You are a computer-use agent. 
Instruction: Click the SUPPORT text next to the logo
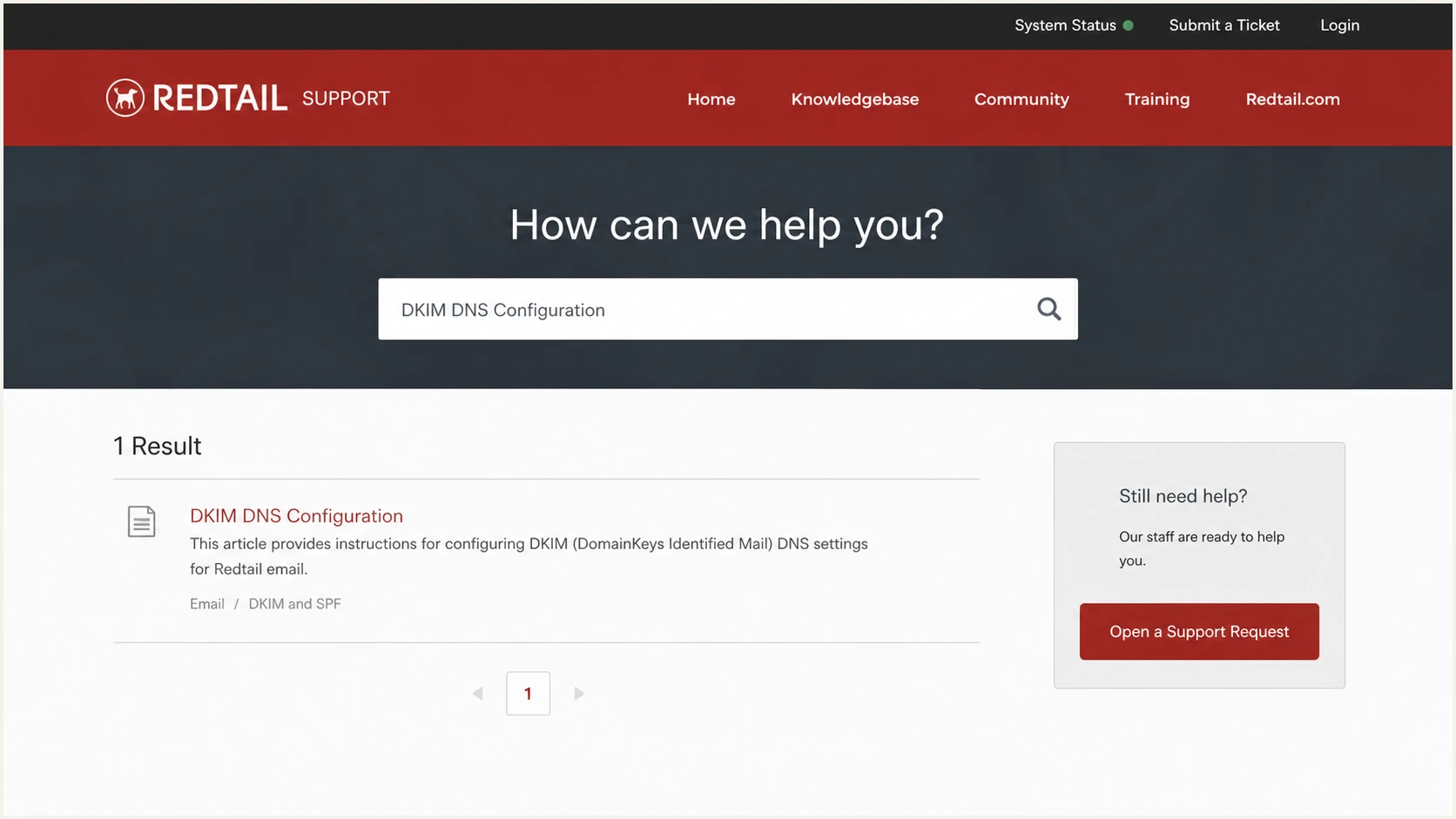click(x=346, y=98)
